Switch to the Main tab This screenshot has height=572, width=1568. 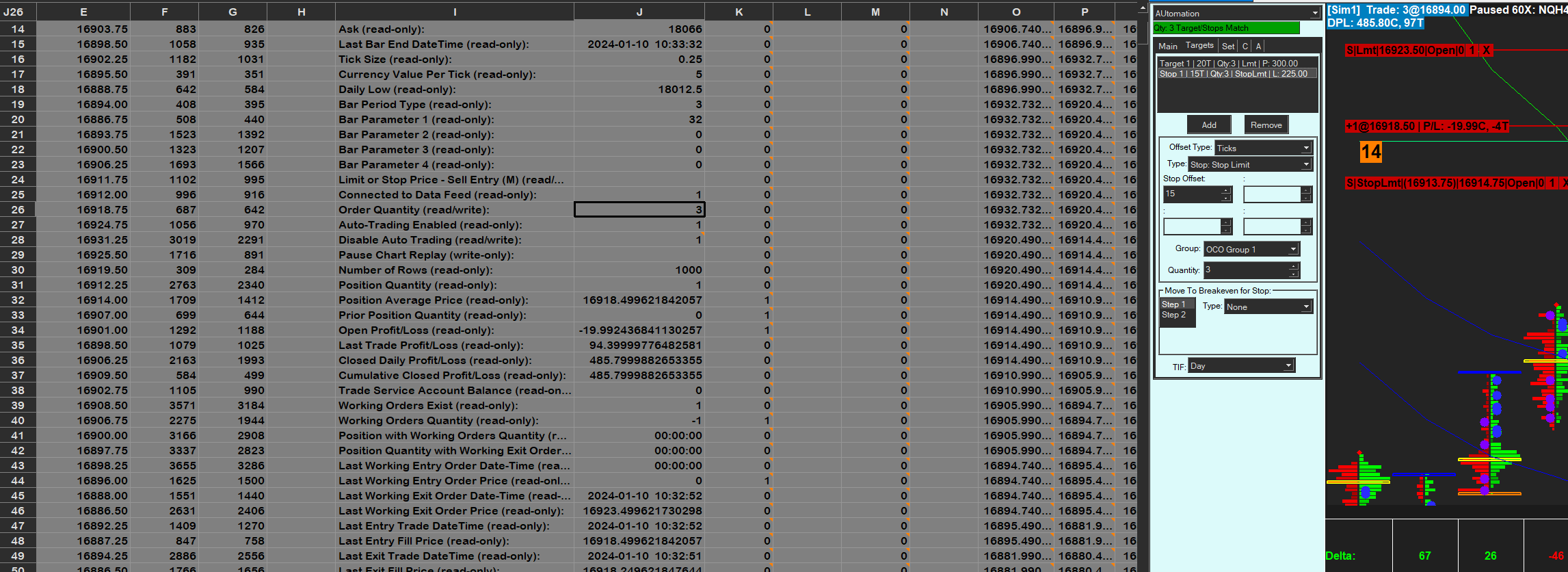1168,46
